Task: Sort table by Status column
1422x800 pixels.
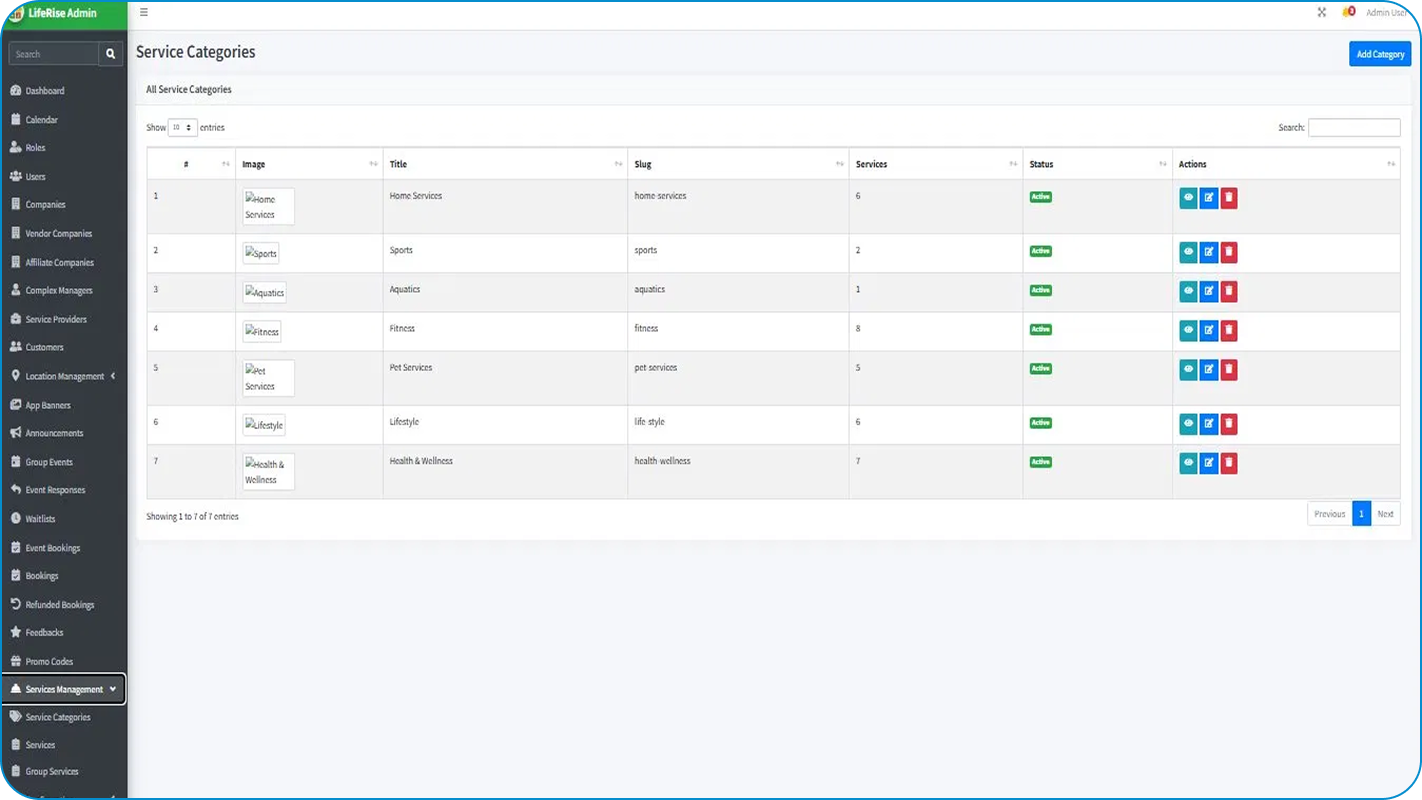Action: pos(1097,164)
